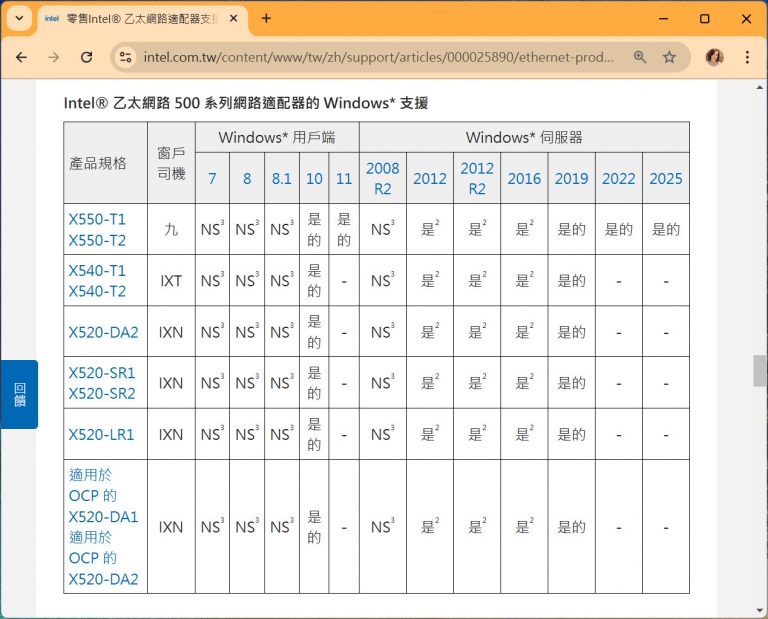Close the Intel Ethernet adapter tab

pos(234,19)
